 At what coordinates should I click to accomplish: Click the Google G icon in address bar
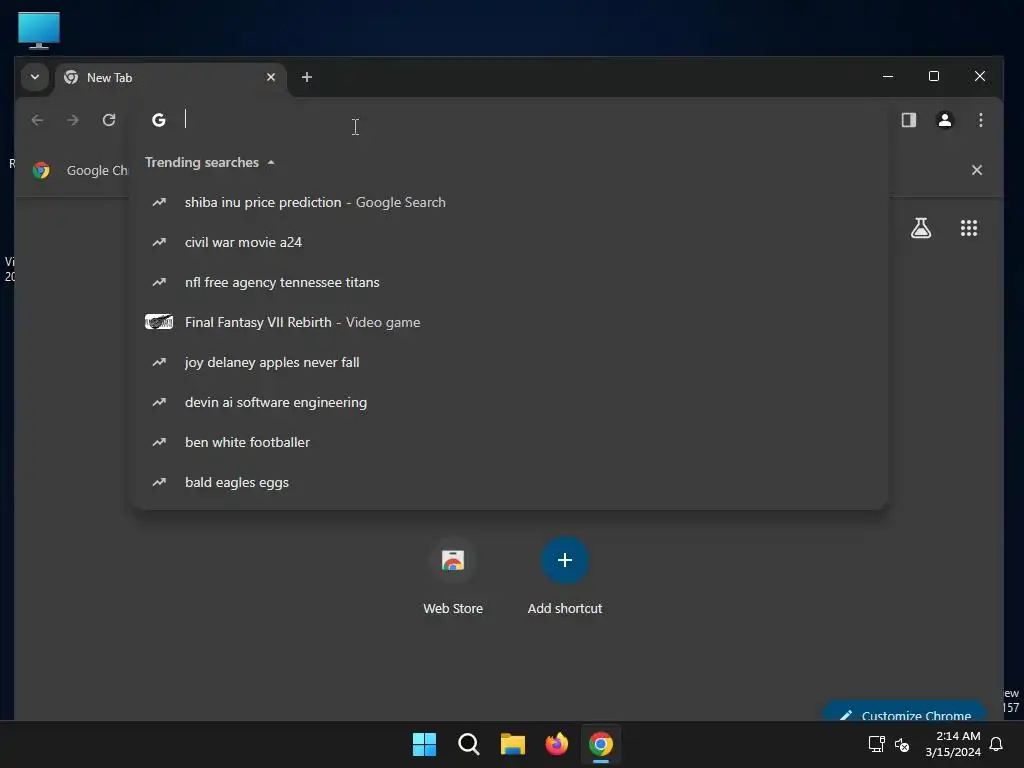click(x=159, y=120)
